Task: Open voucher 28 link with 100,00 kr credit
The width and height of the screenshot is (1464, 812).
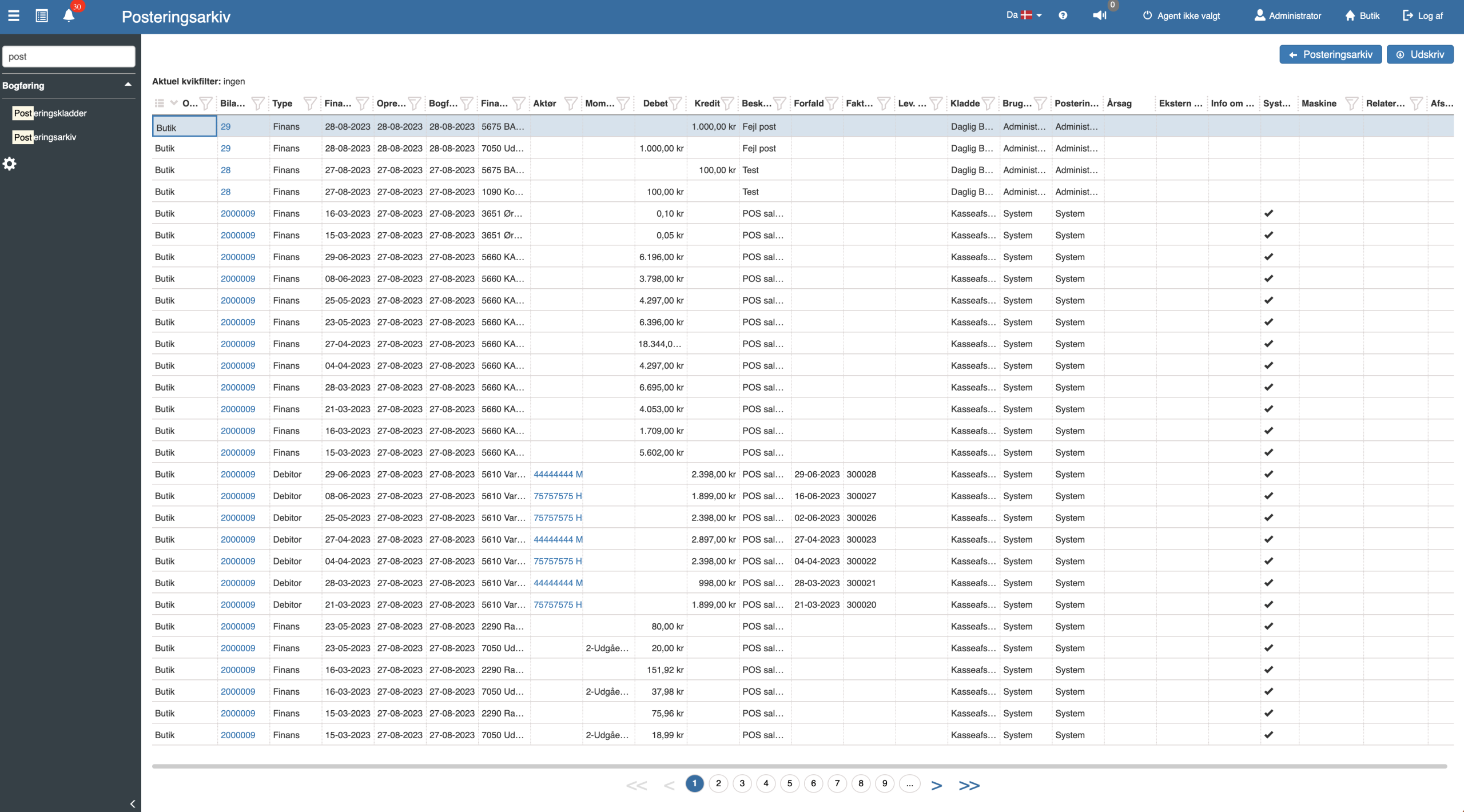Action: (x=226, y=170)
